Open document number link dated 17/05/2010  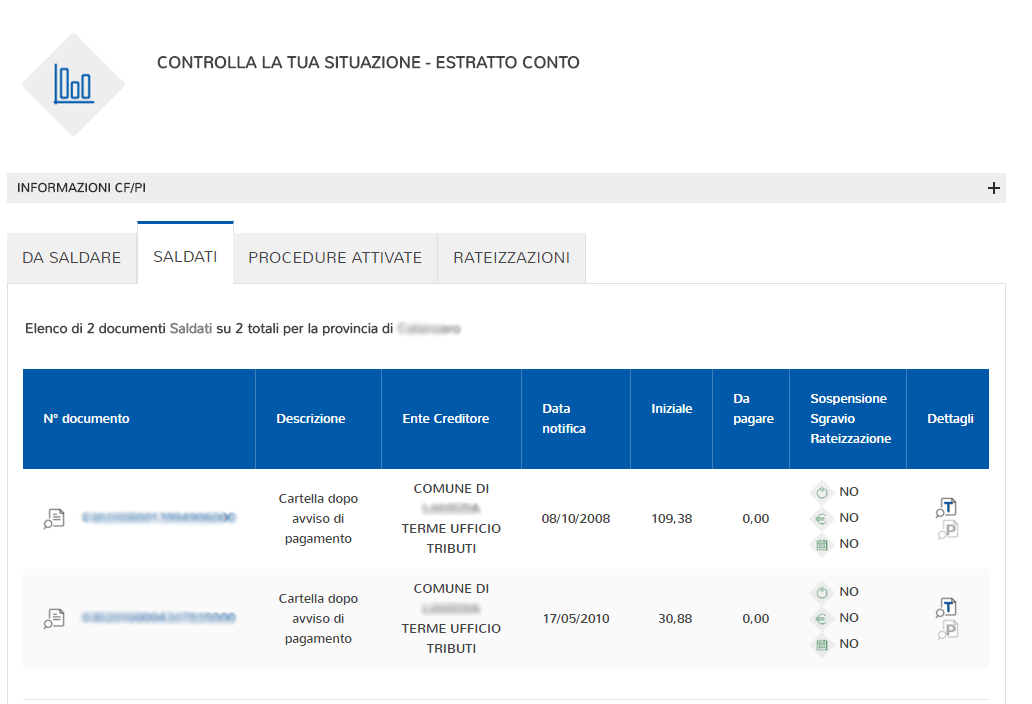(x=159, y=618)
